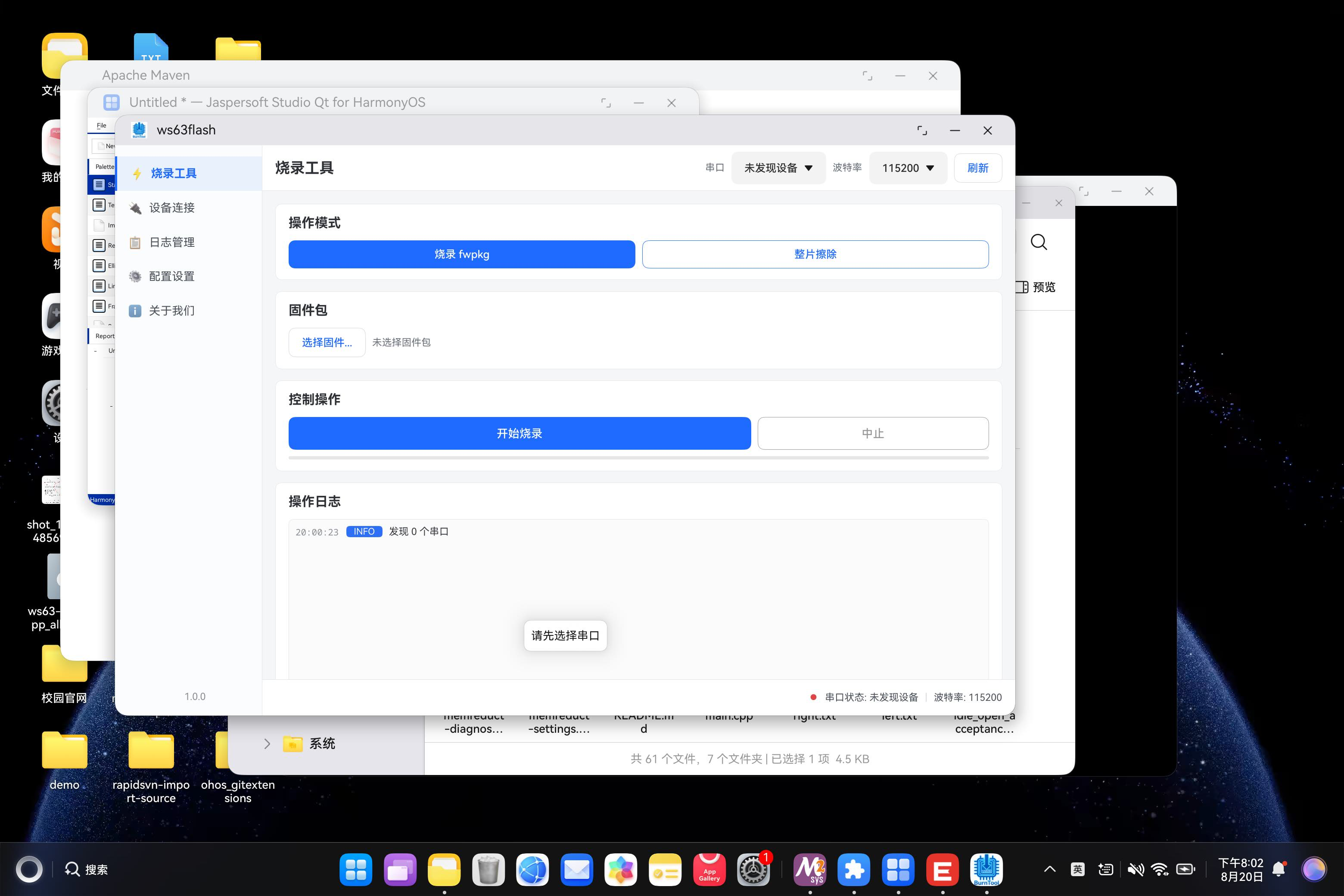
Task: Open the blue puzzle piece dock app
Action: [x=854, y=870]
